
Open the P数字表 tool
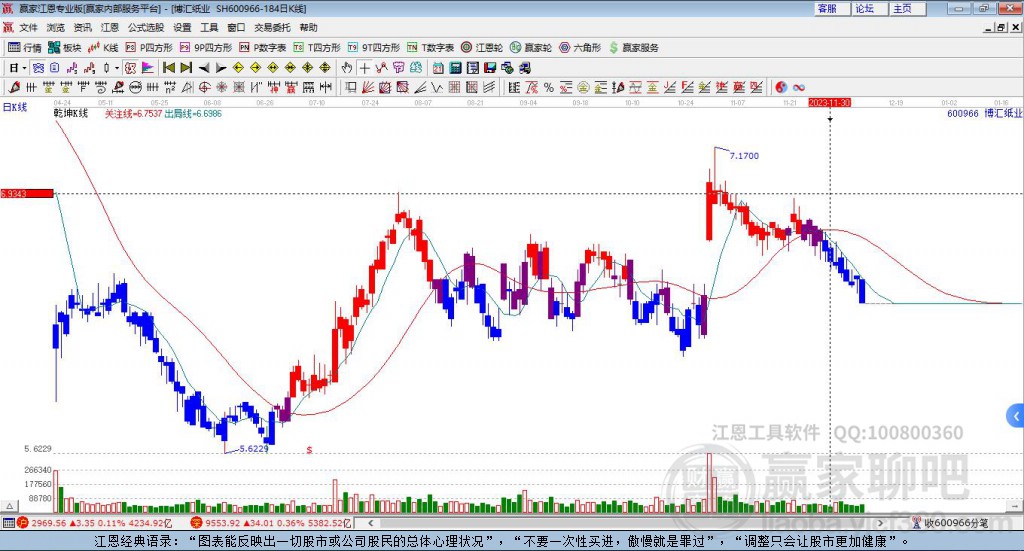coord(263,48)
